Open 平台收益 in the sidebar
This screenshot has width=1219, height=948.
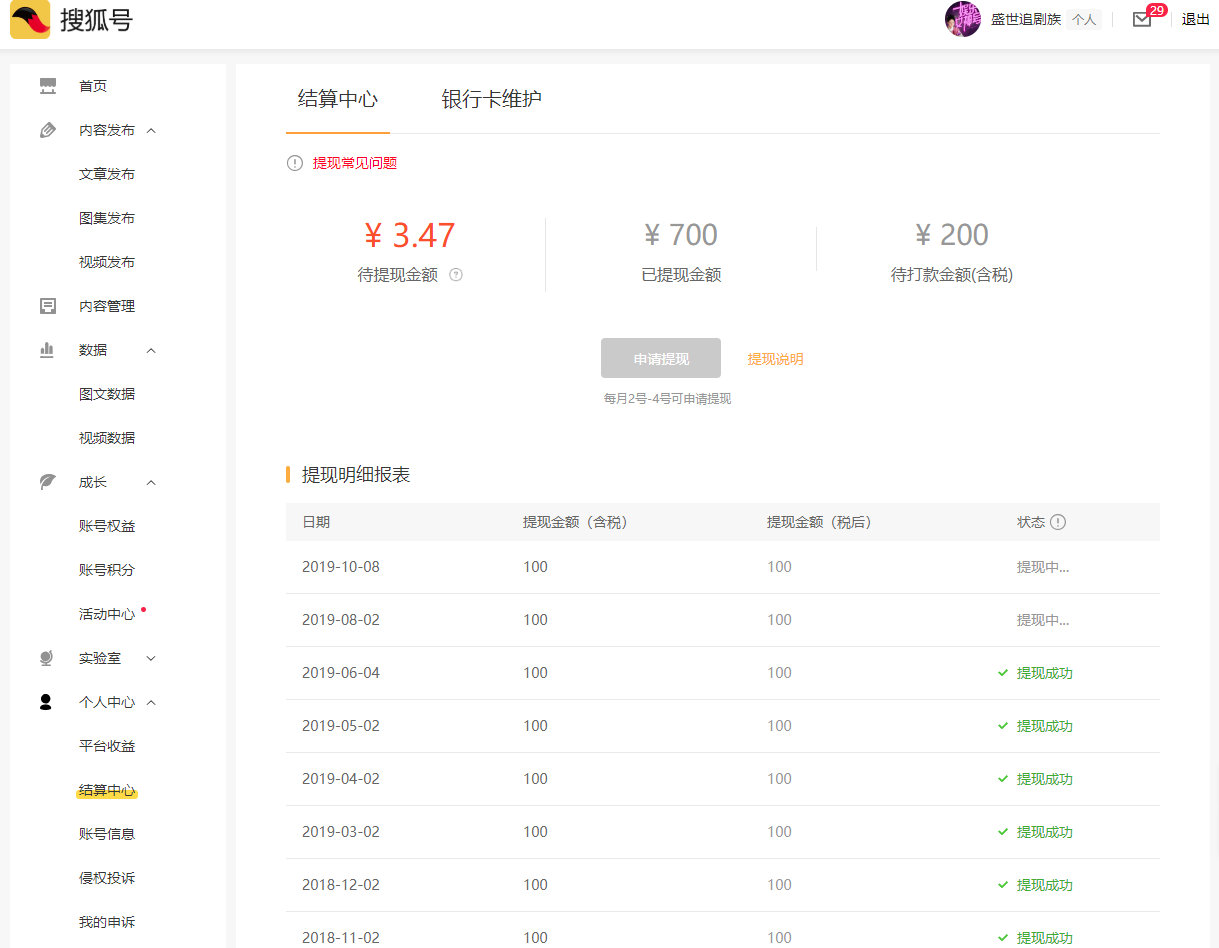107,746
